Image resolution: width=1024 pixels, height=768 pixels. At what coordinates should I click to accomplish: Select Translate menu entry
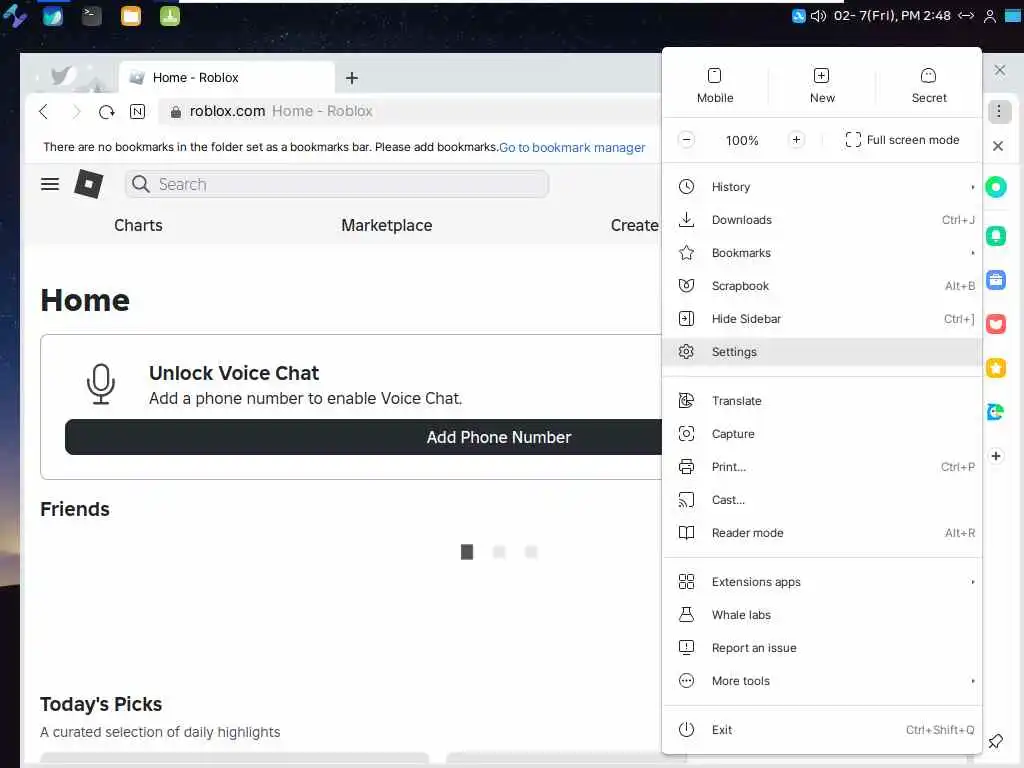click(x=822, y=401)
